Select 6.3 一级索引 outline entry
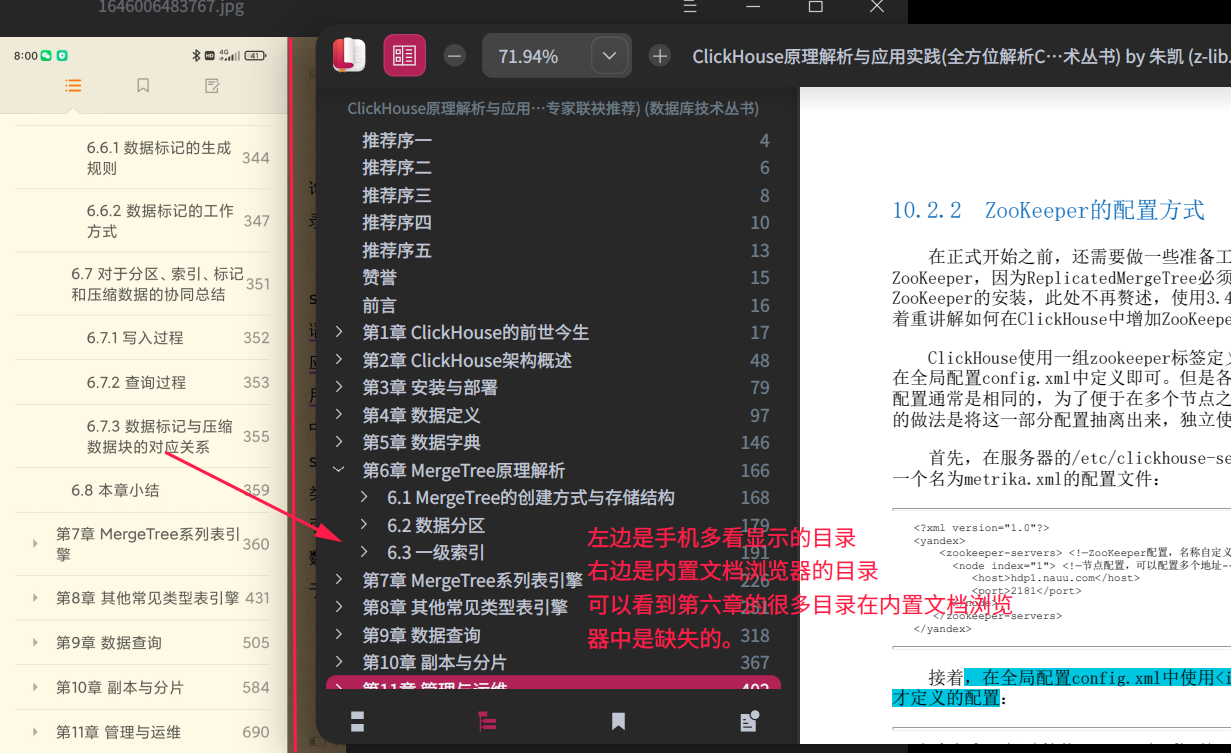This screenshot has width=1231, height=753. coord(436,552)
